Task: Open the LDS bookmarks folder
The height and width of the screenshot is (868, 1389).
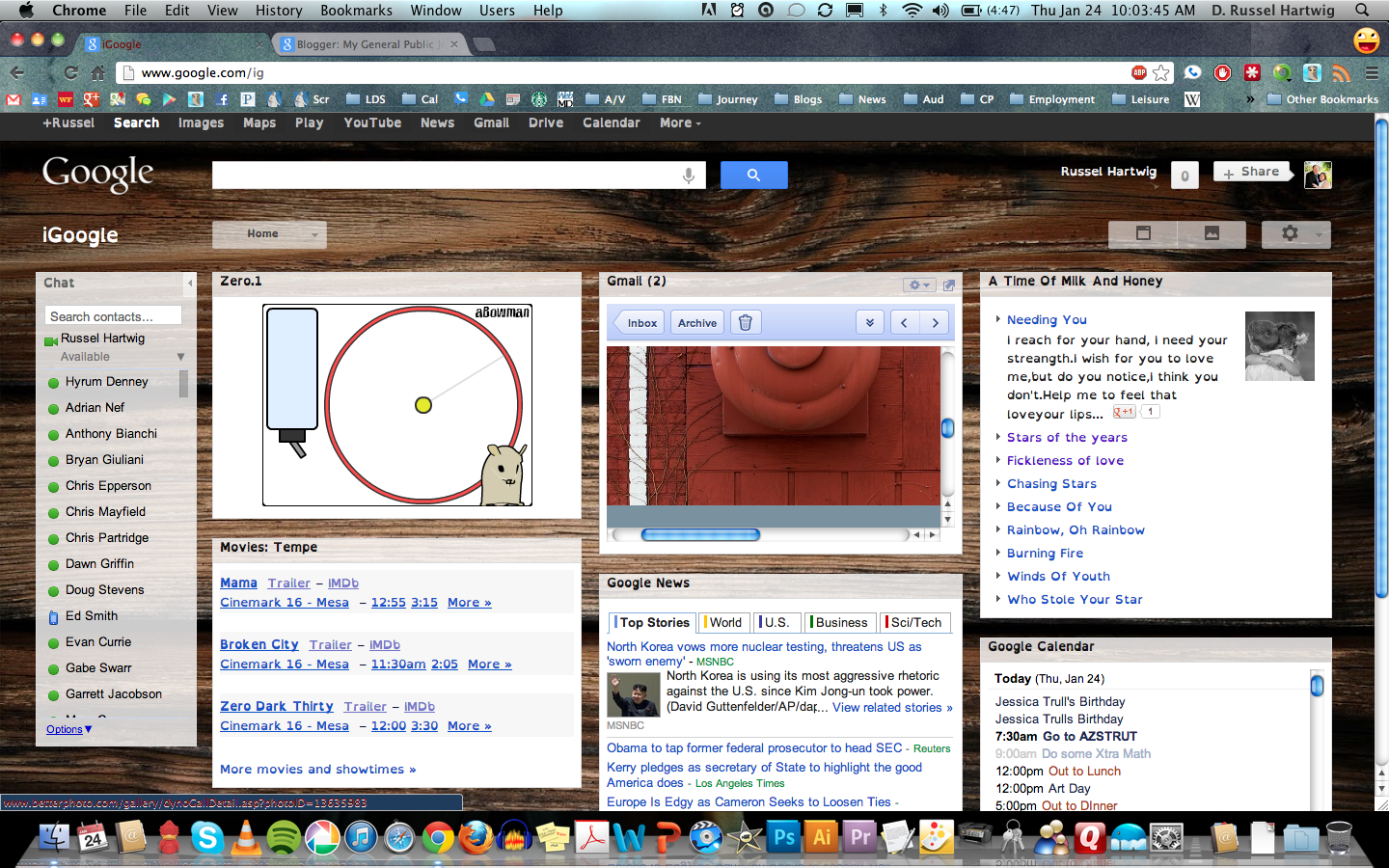Action: (x=366, y=99)
